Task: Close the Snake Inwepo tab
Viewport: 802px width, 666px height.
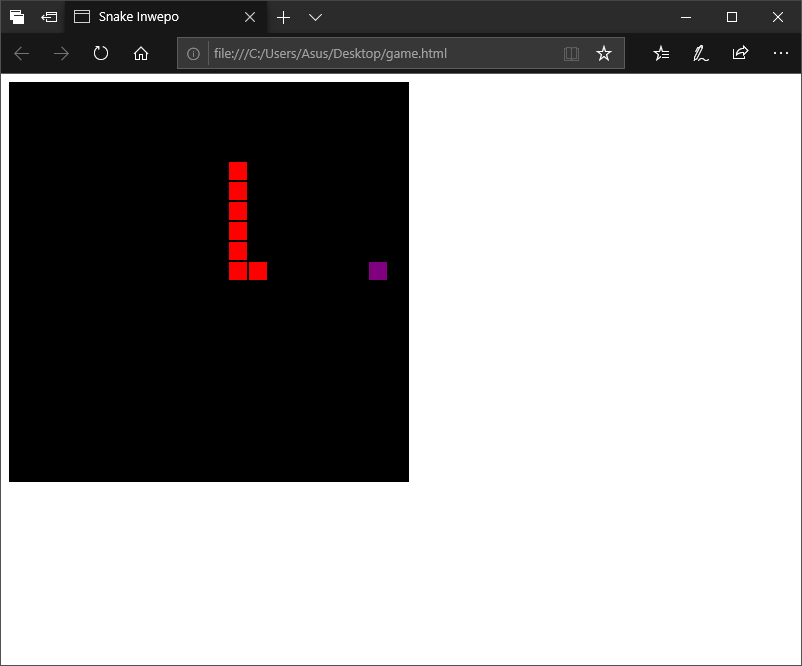Action: tap(249, 17)
